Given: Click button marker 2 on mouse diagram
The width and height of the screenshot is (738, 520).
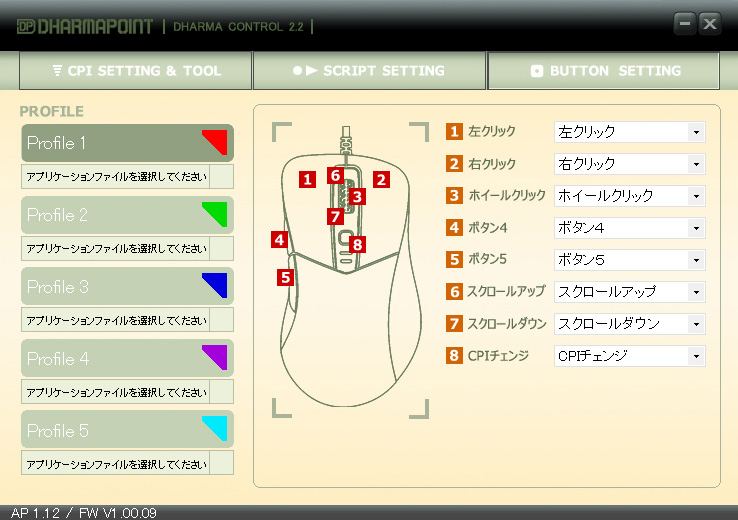Looking at the screenshot, I should click(380, 180).
